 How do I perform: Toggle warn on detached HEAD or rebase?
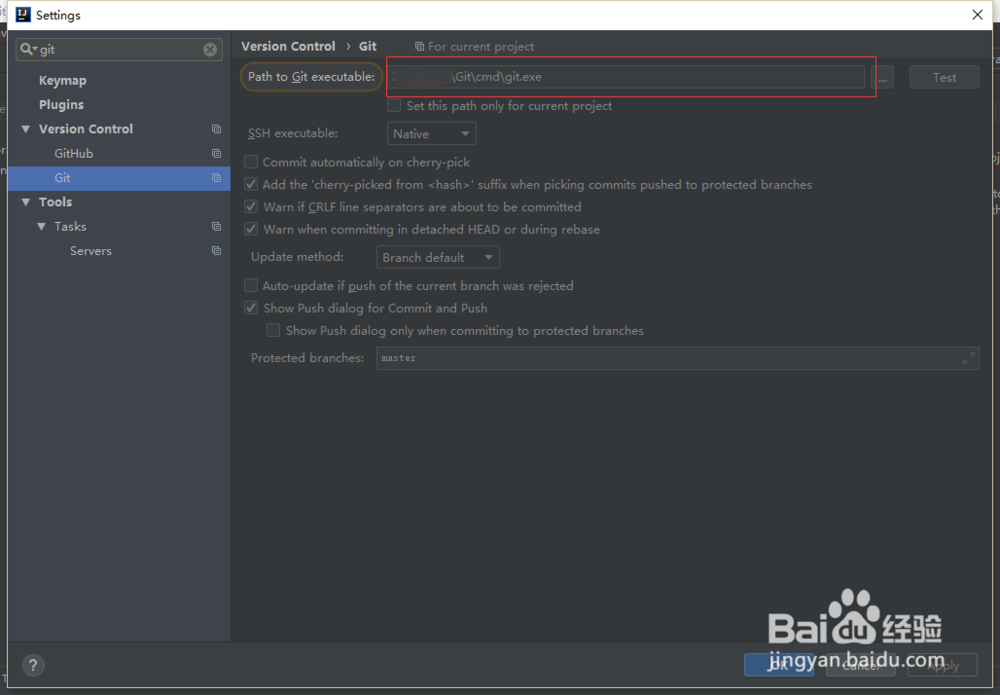(251, 229)
